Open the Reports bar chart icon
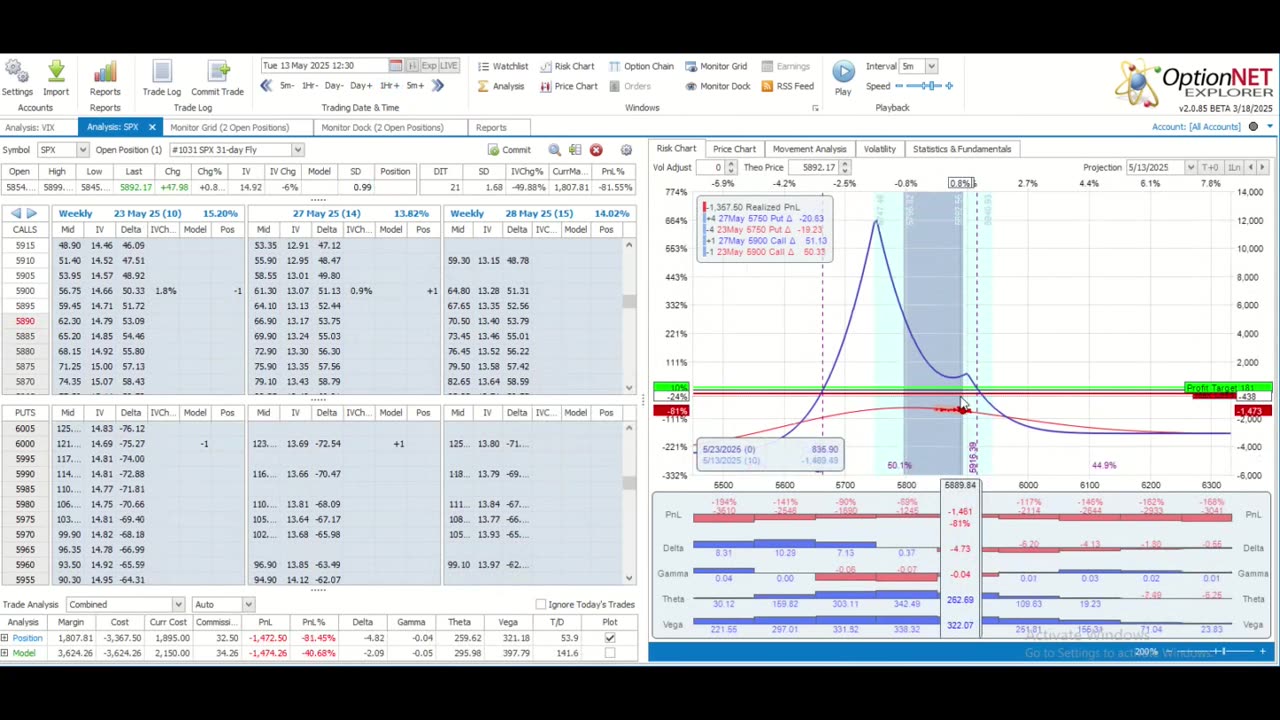1280x720 pixels. pyautogui.click(x=105, y=72)
